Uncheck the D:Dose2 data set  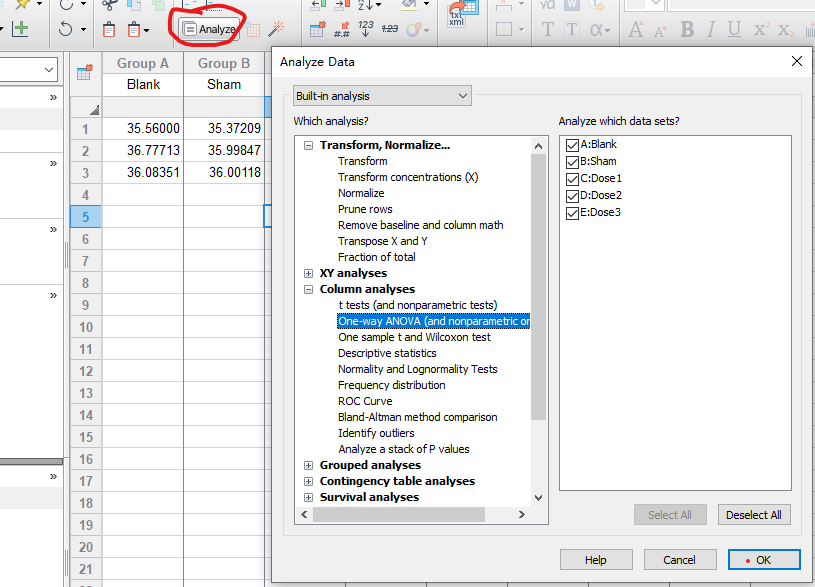tap(572, 196)
